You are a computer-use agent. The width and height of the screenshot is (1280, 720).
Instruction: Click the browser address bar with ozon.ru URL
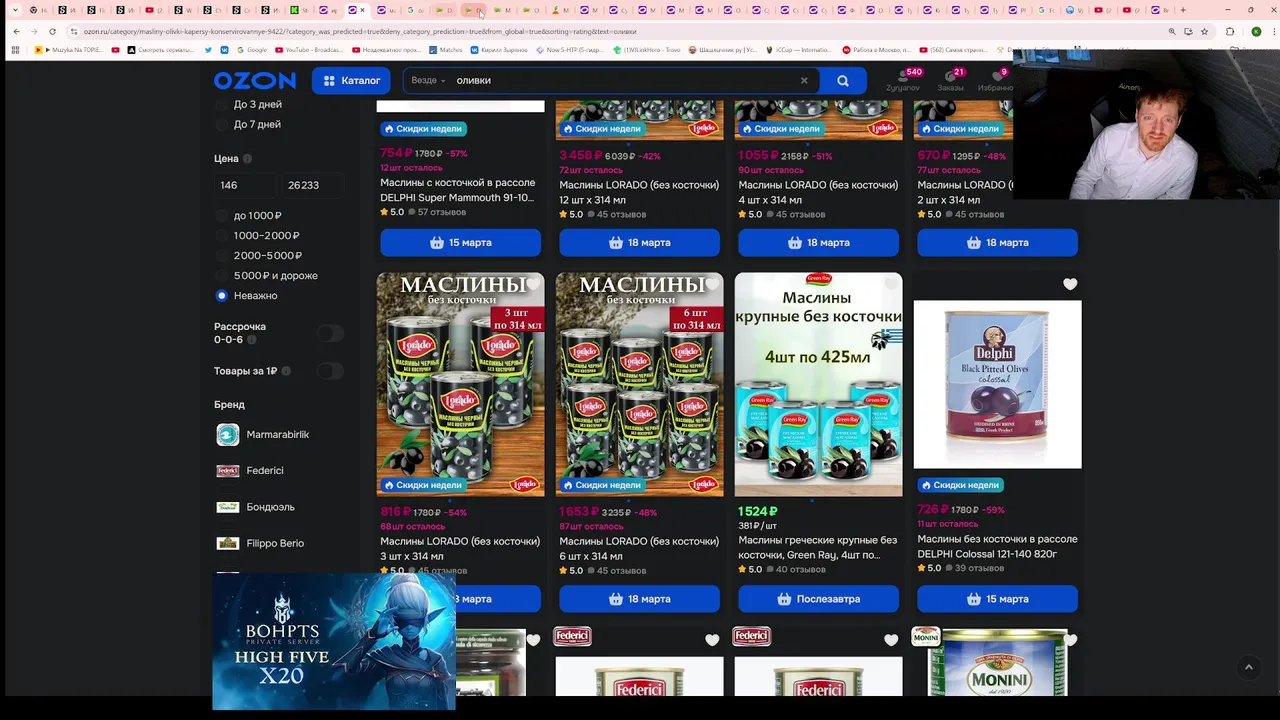[x=620, y=31]
